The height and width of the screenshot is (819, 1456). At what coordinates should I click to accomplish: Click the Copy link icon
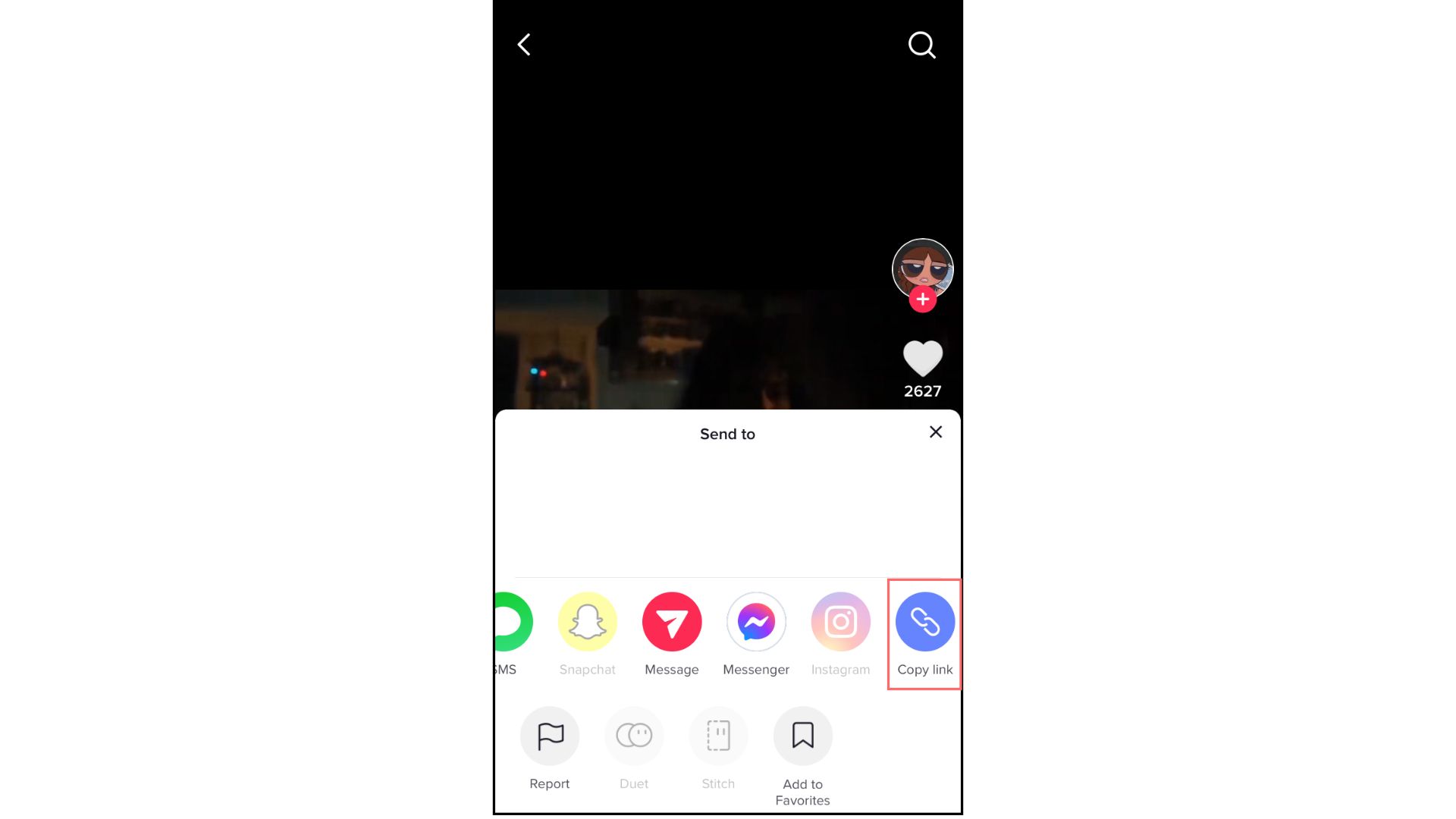(x=924, y=621)
